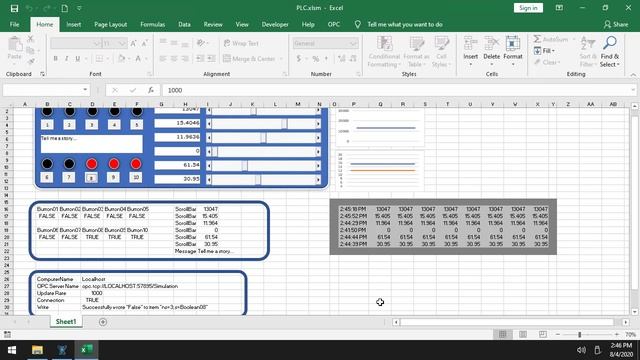This screenshot has width=640, height=360.
Task: Expand the Name Box dropdown
Action: (x=85, y=90)
